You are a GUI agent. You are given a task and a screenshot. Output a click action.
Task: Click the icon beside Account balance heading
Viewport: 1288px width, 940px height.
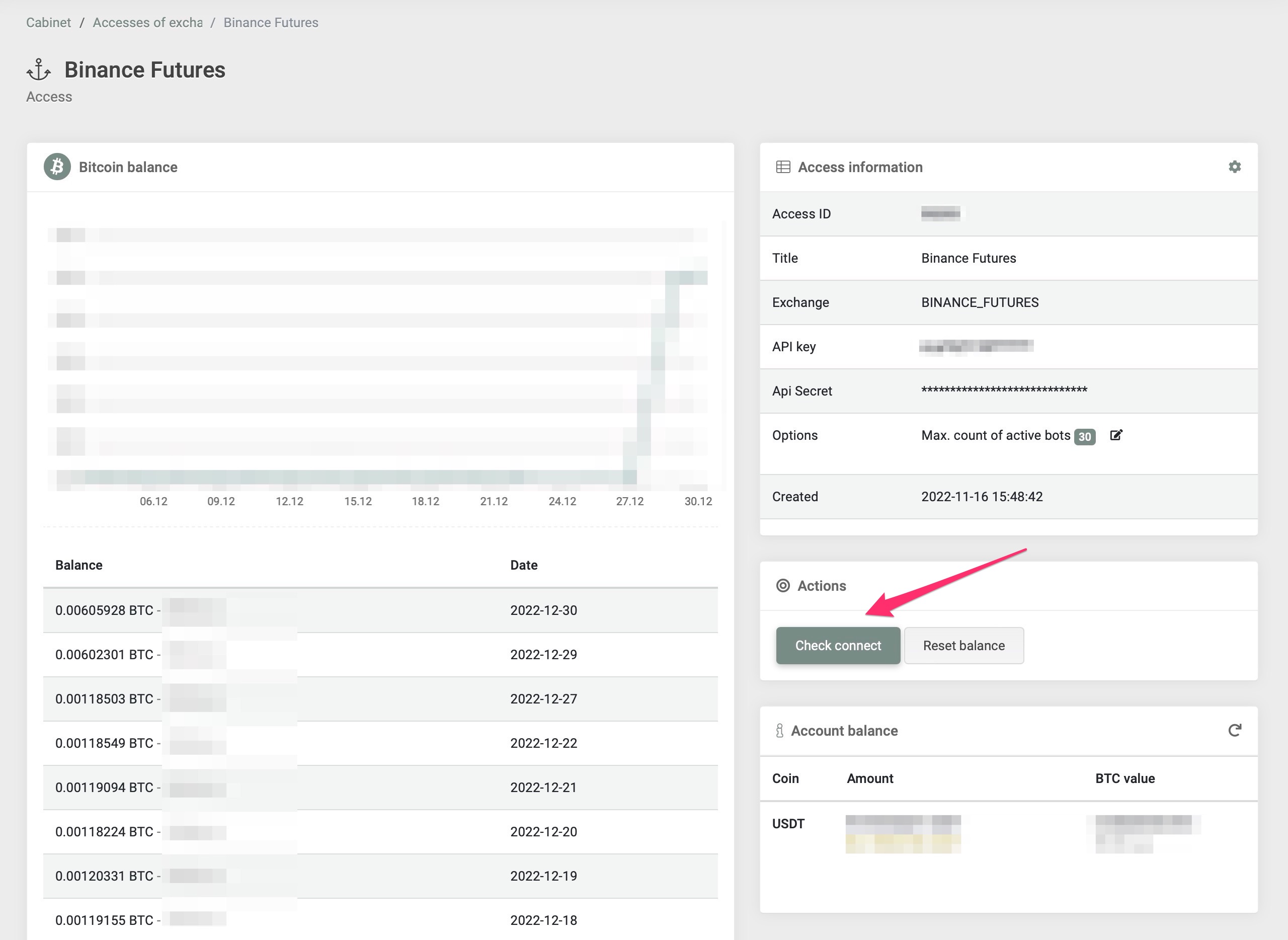pyautogui.click(x=779, y=731)
